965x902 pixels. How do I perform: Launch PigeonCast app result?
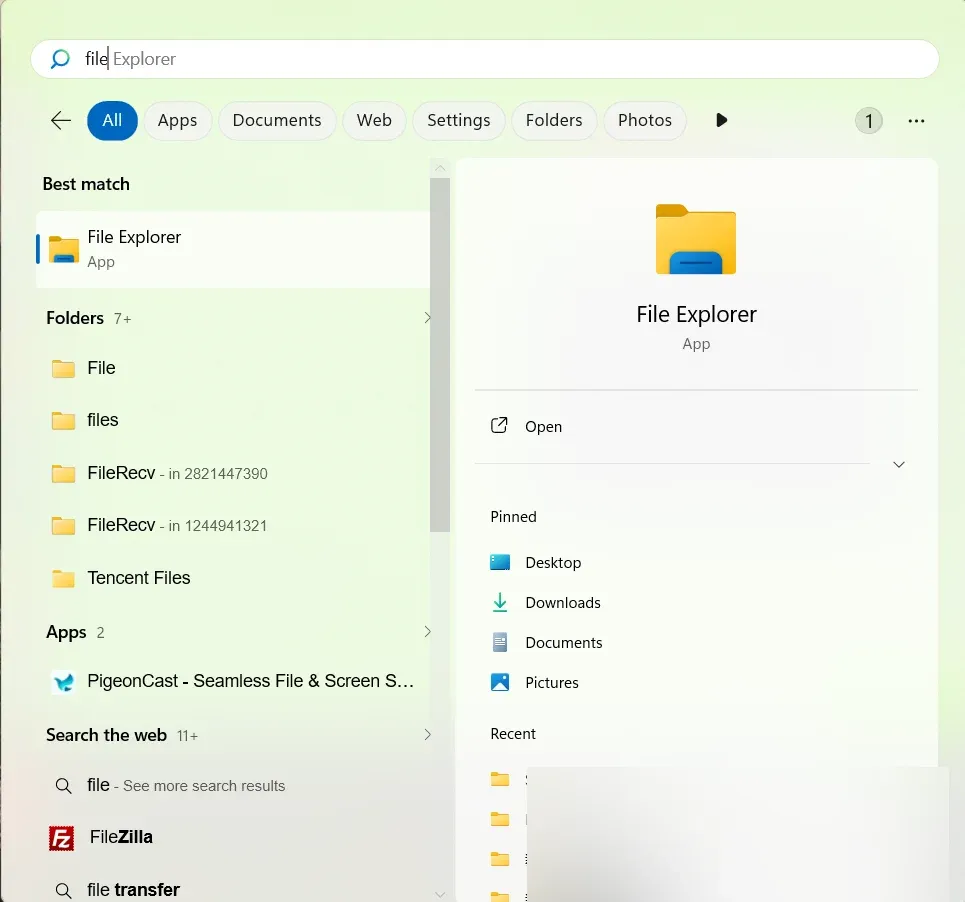(x=233, y=681)
